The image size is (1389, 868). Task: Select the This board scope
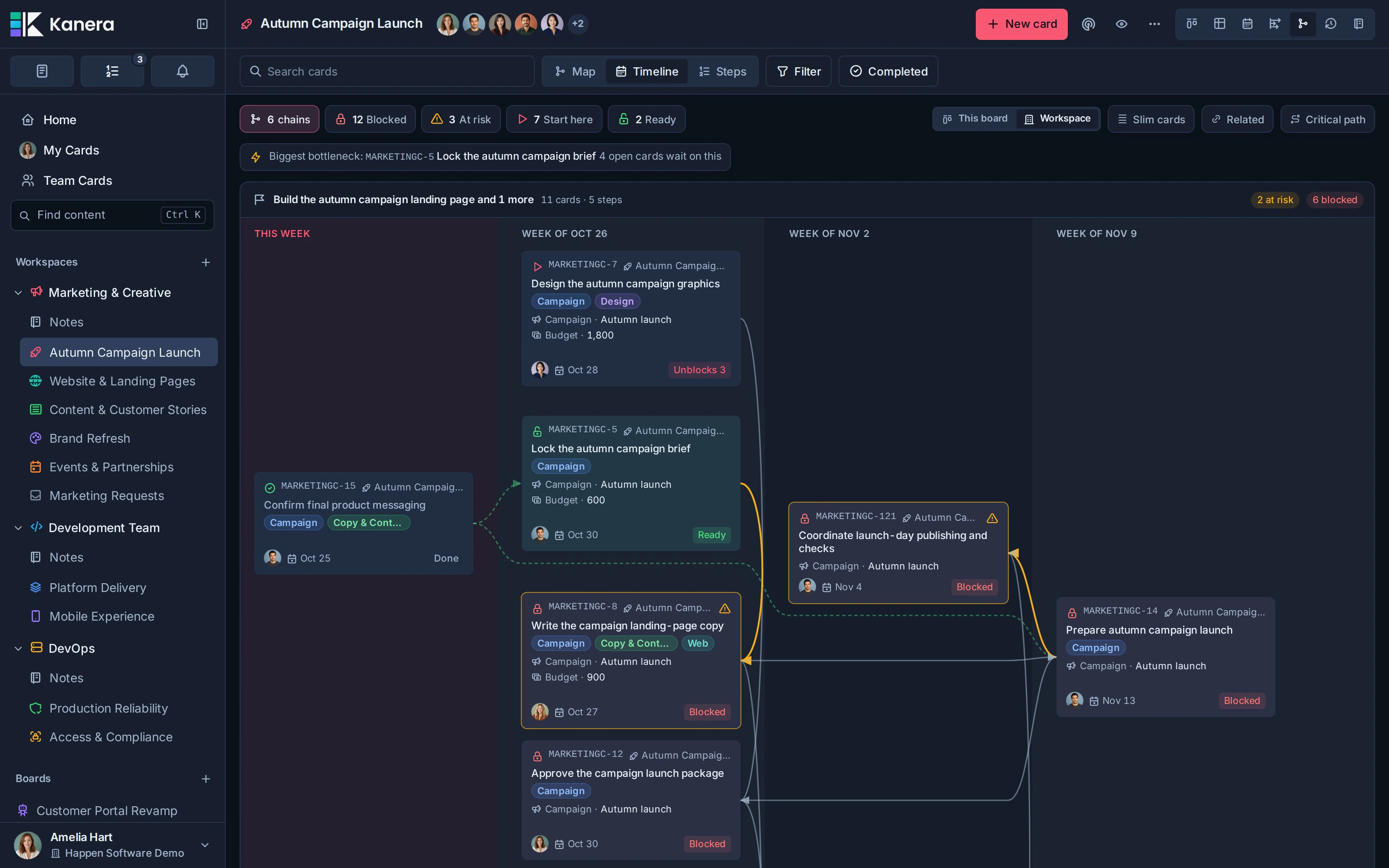click(x=974, y=119)
